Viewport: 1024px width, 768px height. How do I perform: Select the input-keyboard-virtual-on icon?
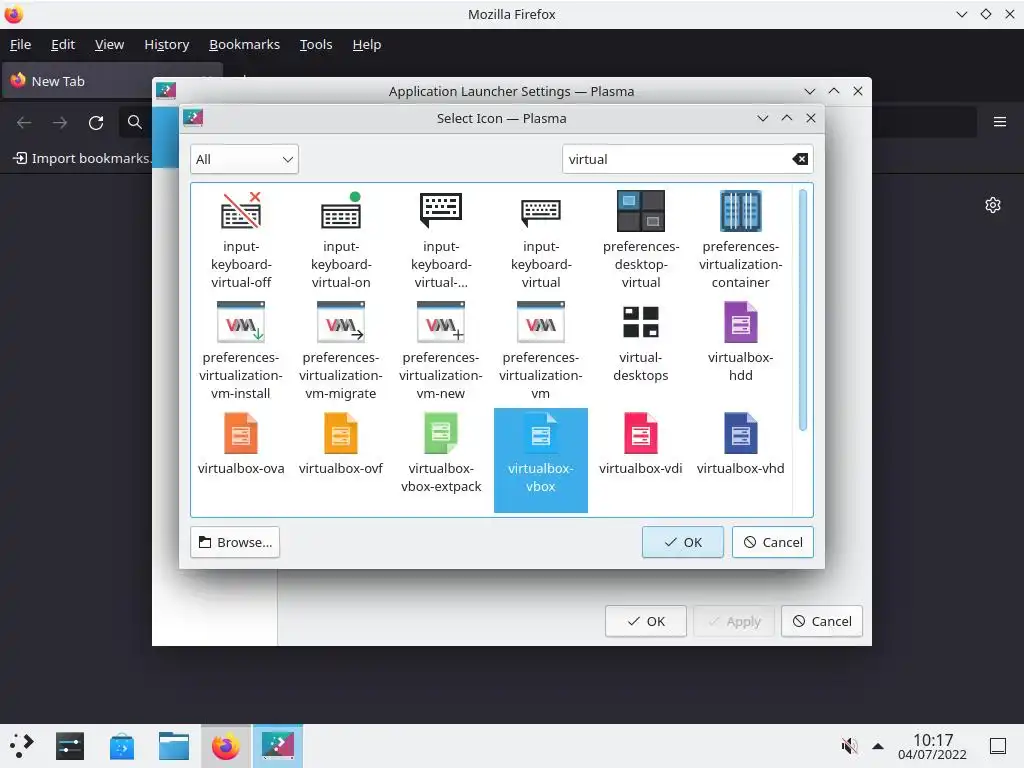tap(341, 239)
